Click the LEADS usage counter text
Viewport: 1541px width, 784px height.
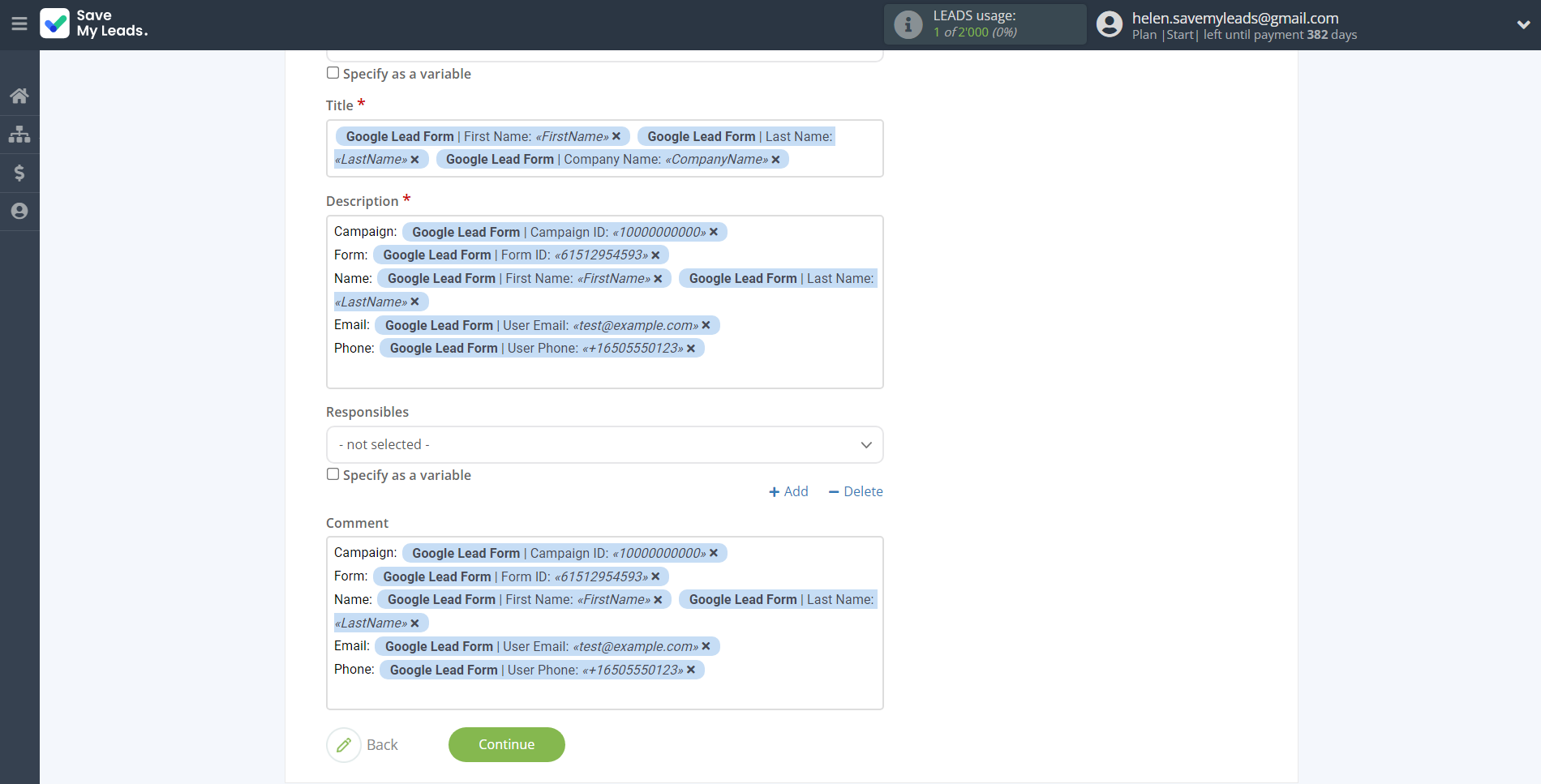[975, 32]
